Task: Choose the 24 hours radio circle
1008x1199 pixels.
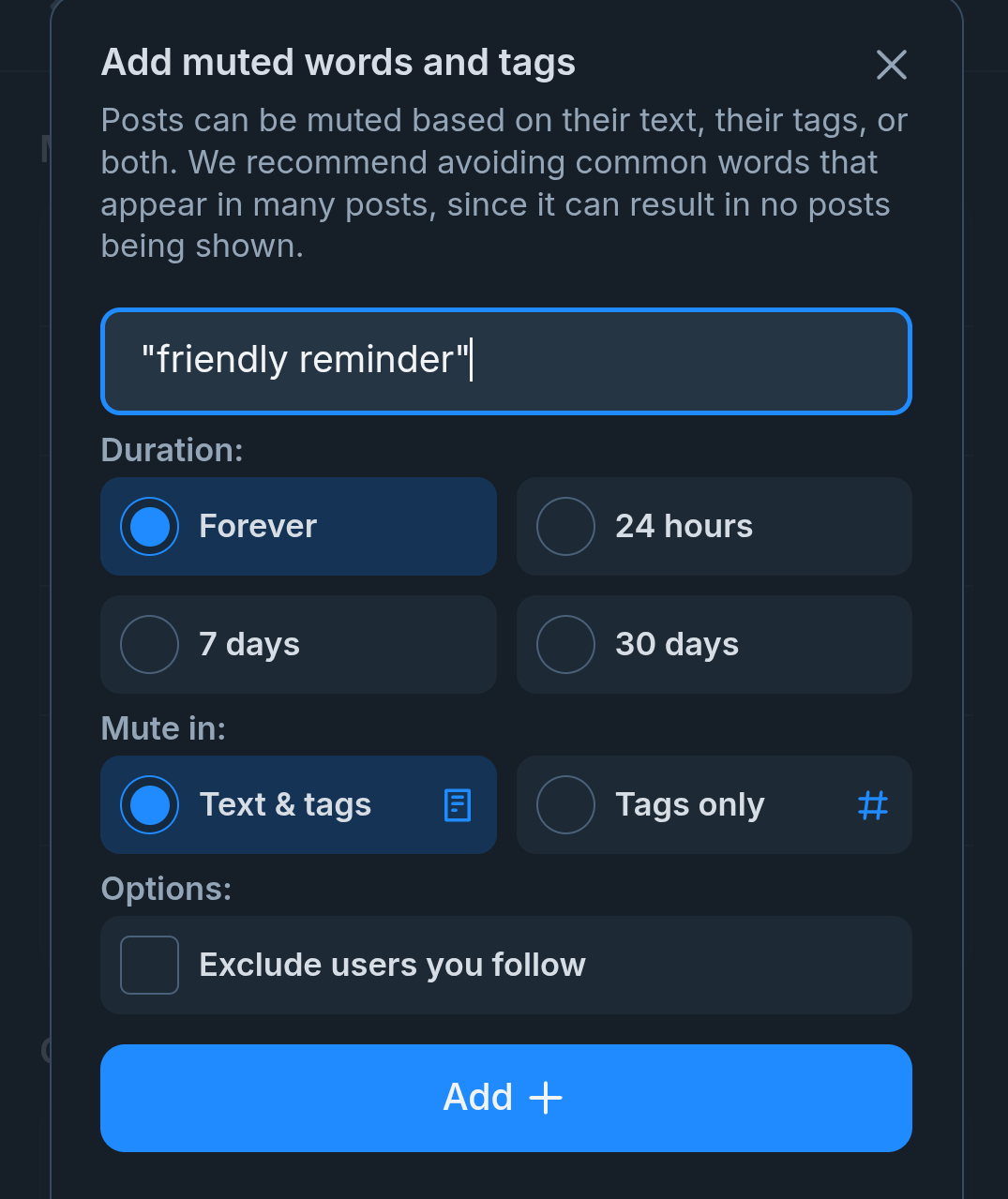Action: (x=565, y=526)
